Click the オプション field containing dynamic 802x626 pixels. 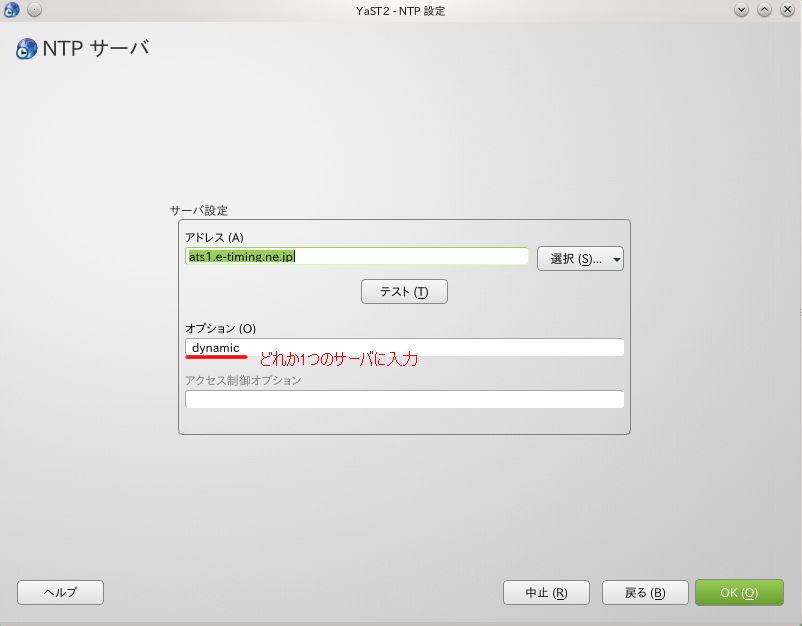tap(404, 347)
